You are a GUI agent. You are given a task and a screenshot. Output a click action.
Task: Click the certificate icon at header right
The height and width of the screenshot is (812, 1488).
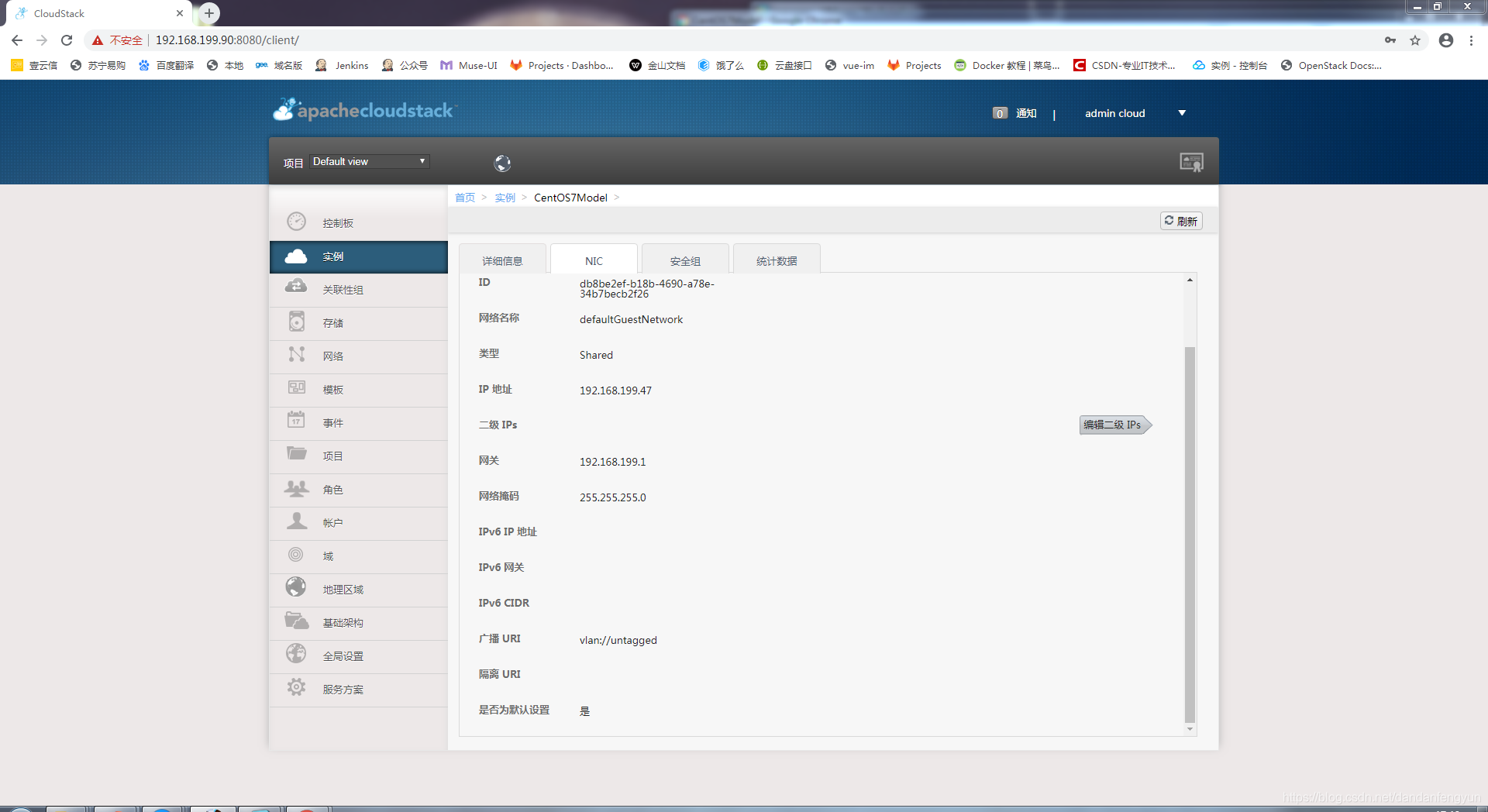coord(1191,162)
